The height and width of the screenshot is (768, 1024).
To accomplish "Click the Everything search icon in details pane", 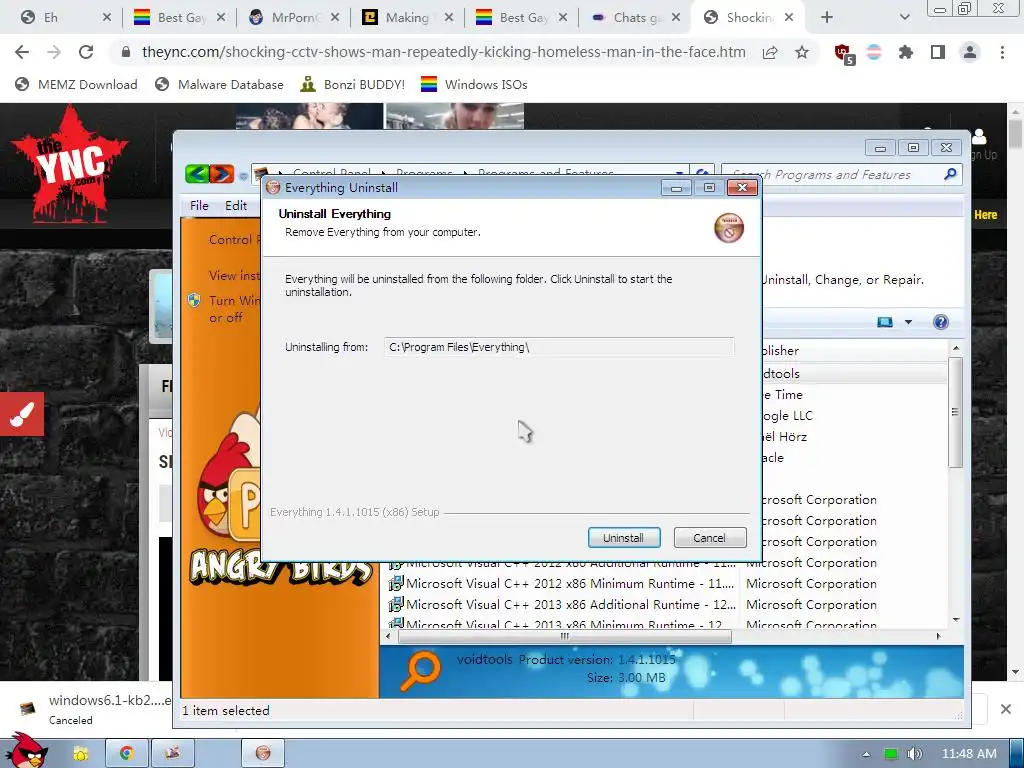I will pyautogui.click(x=421, y=671).
